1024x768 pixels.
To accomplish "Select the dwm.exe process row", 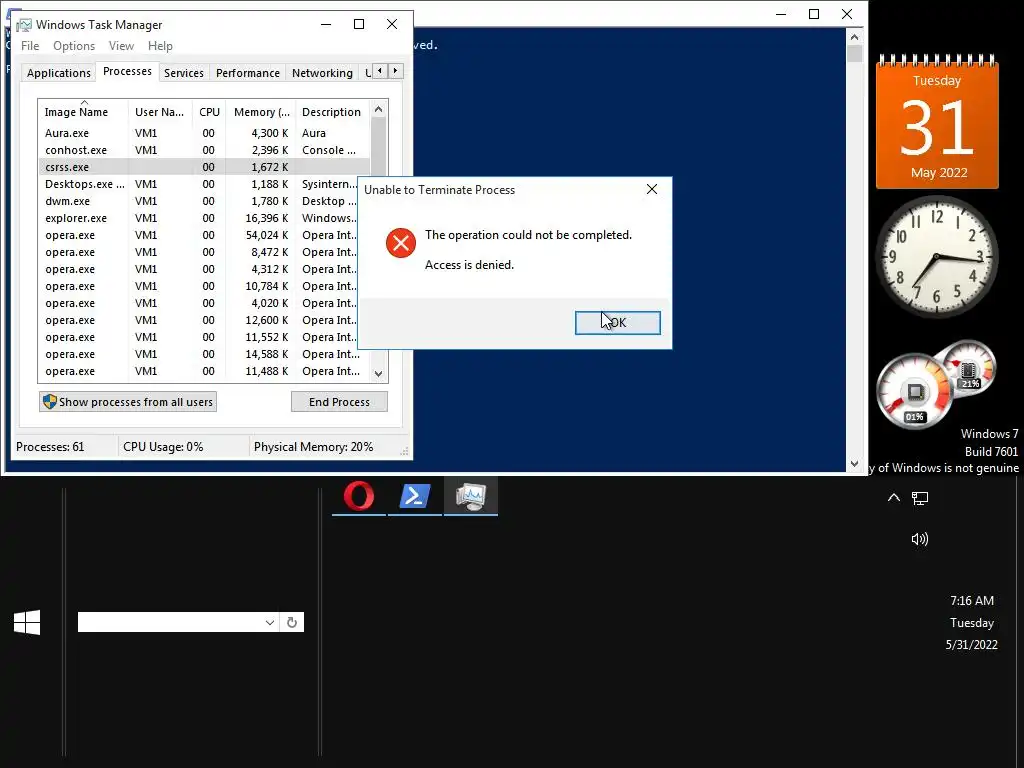I will tap(199, 201).
